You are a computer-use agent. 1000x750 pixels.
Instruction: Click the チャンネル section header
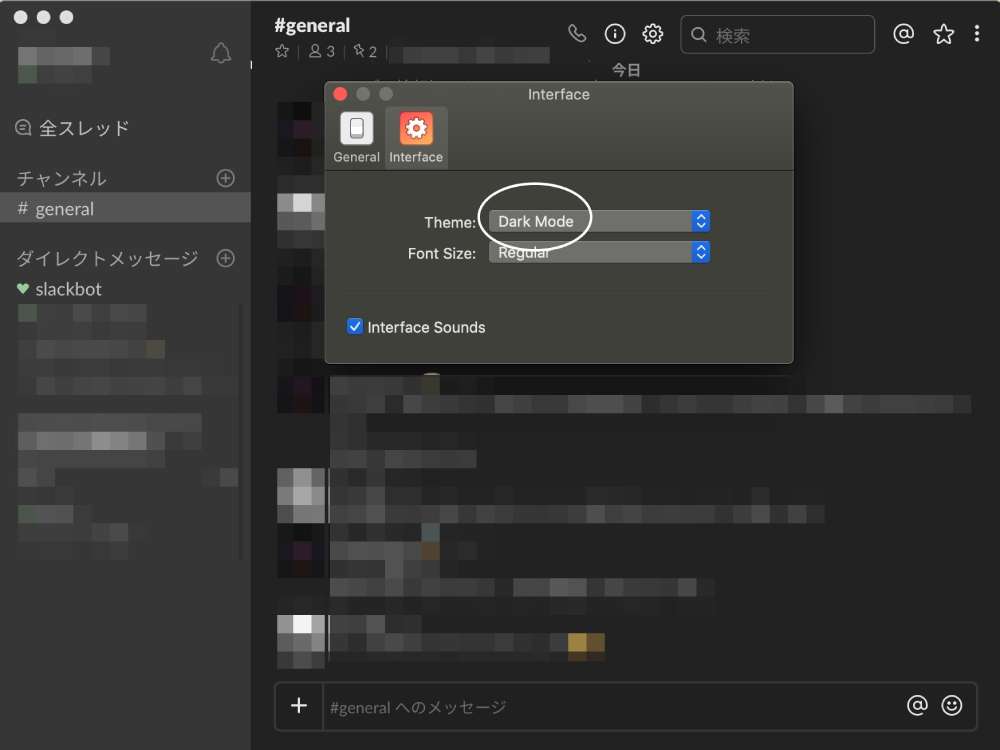point(61,178)
